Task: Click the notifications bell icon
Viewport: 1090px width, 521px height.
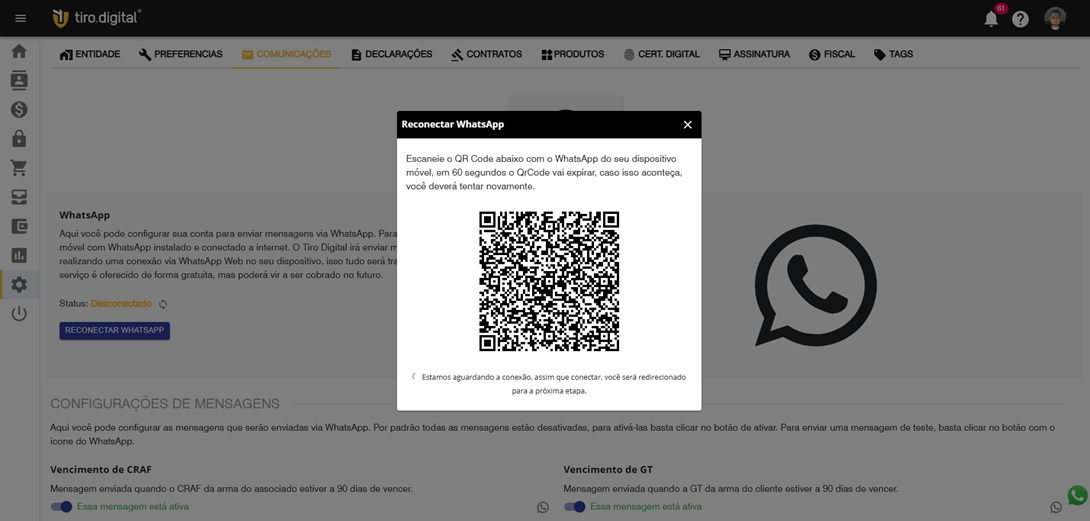Action: (990, 19)
